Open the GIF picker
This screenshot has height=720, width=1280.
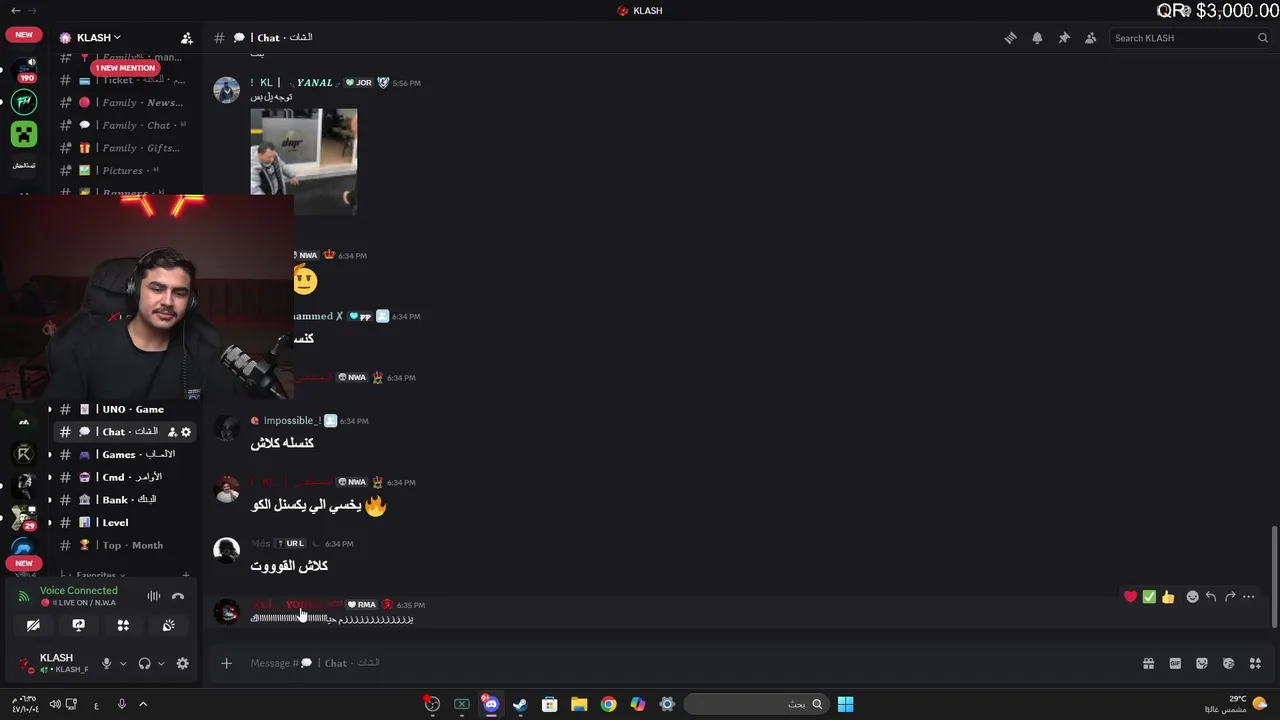[1175, 663]
